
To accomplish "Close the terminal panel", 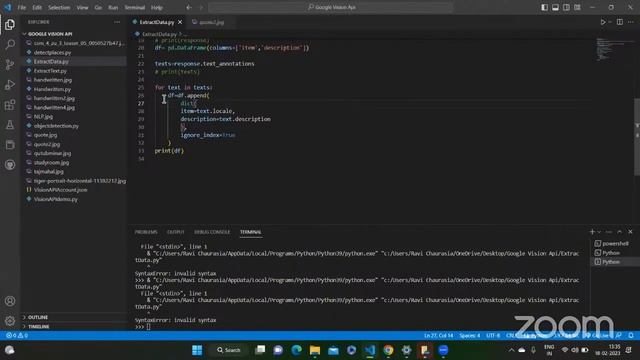I will pos(630,232).
